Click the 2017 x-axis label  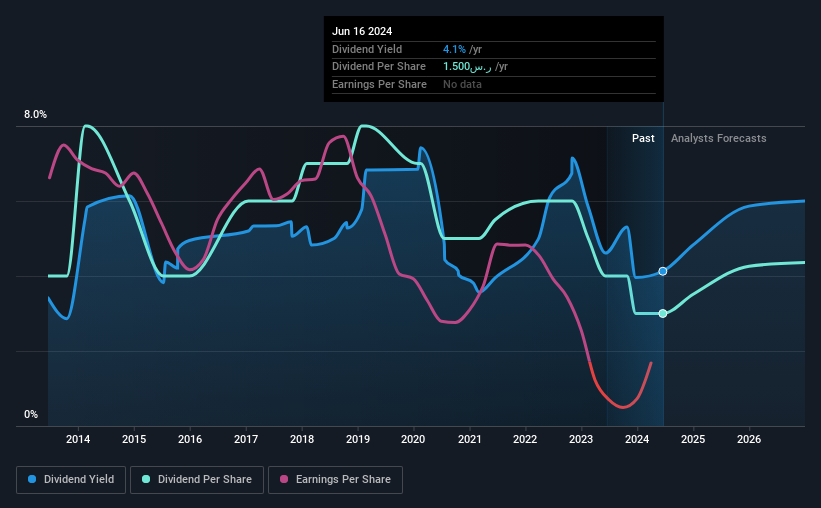(x=246, y=439)
